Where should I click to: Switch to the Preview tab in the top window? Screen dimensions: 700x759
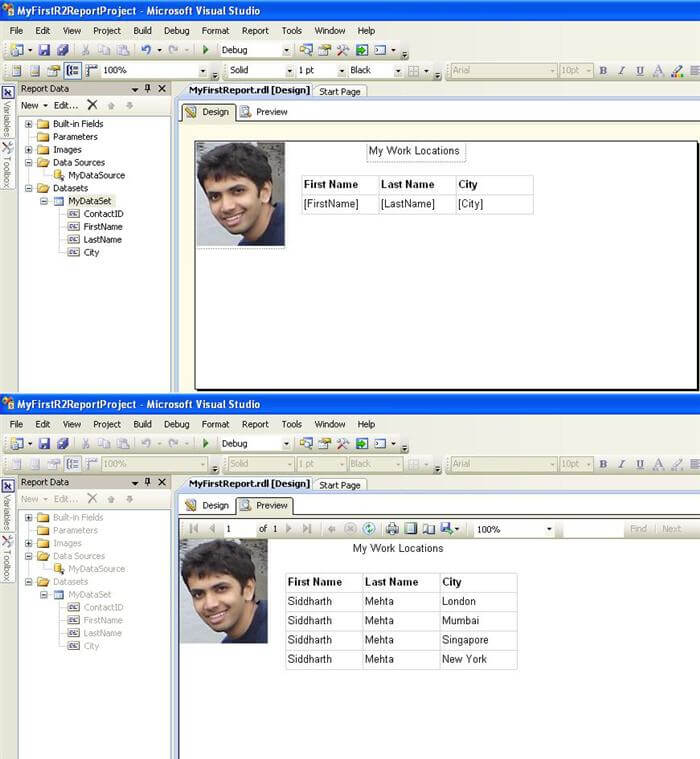pos(264,112)
